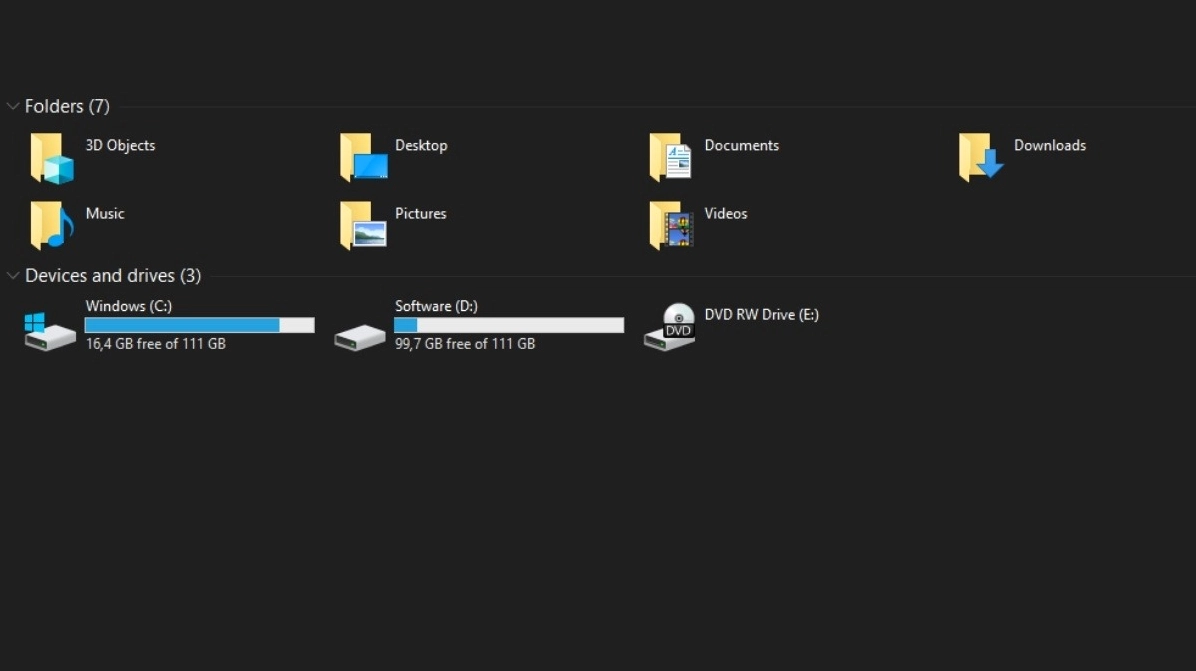Viewport: 1196px width, 671px height.
Task: Open the Pictures folder icon
Action: (362, 225)
